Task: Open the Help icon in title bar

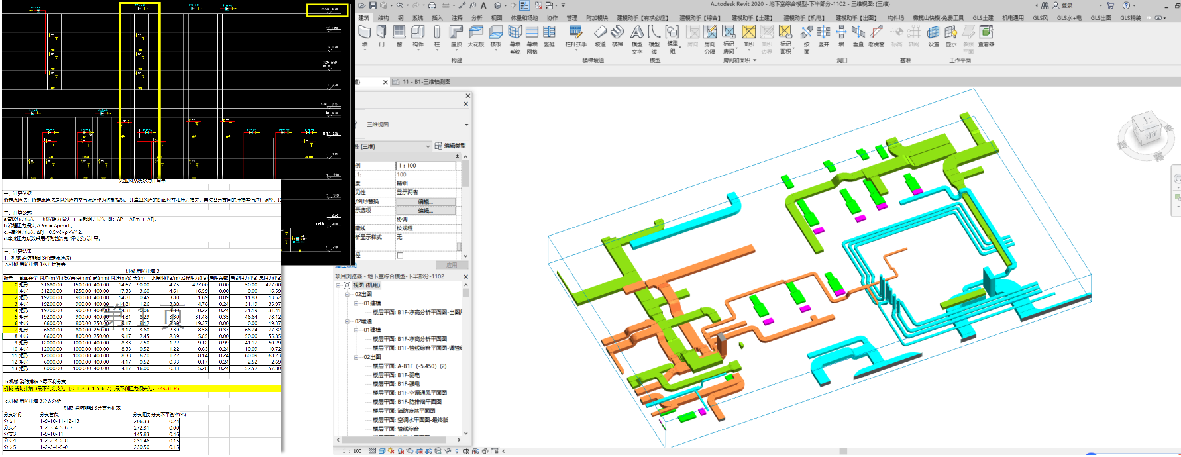Action: (1126, 5)
